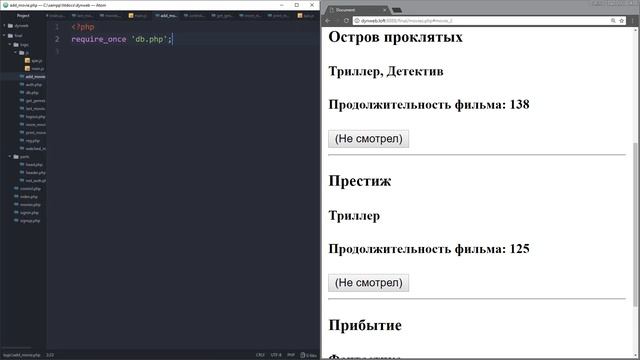The height and width of the screenshot is (360, 640).
Task: Open movies.php in the project tree
Action: (28, 204)
